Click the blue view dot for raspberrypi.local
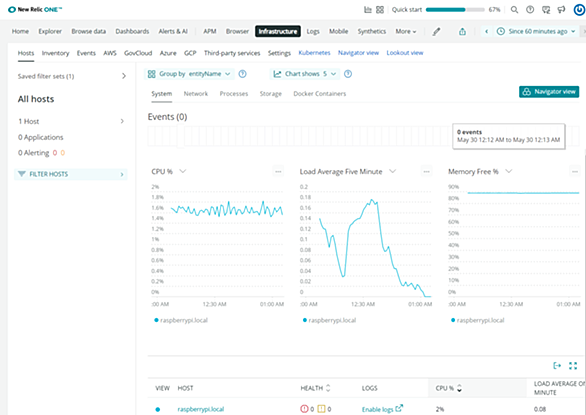 pyautogui.click(x=158, y=409)
